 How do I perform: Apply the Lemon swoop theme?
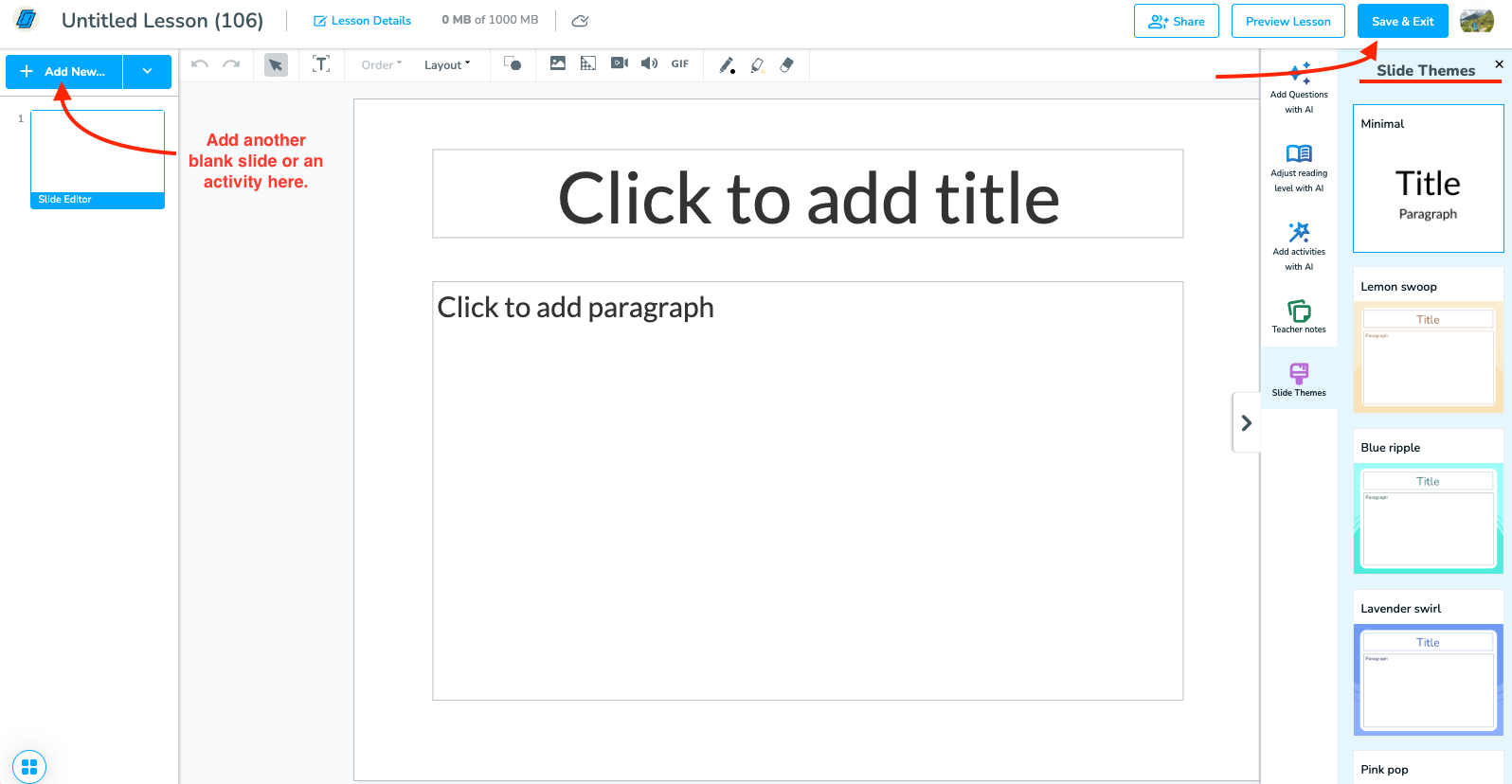(x=1428, y=340)
